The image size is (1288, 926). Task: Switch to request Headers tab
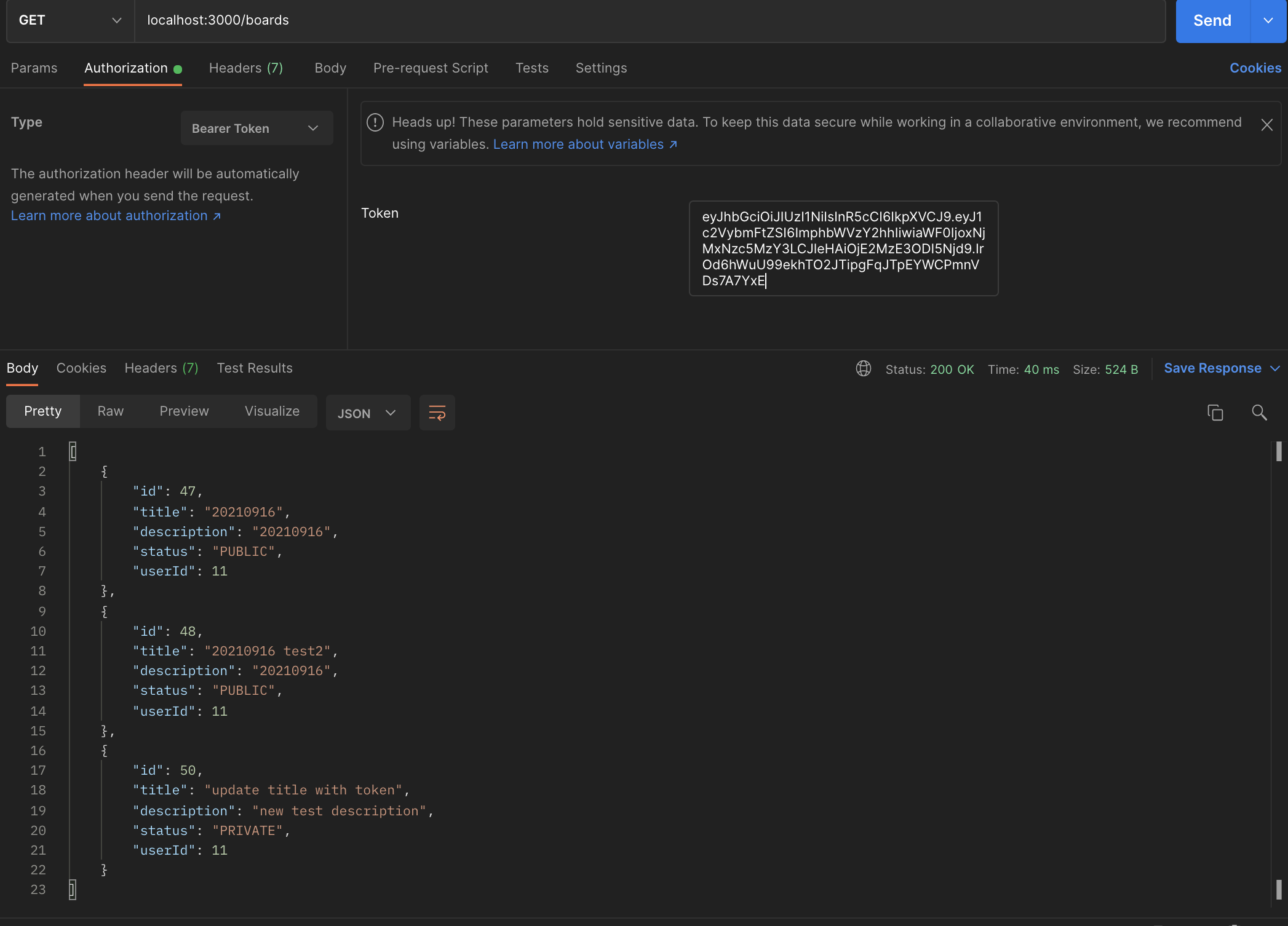(x=245, y=68)
